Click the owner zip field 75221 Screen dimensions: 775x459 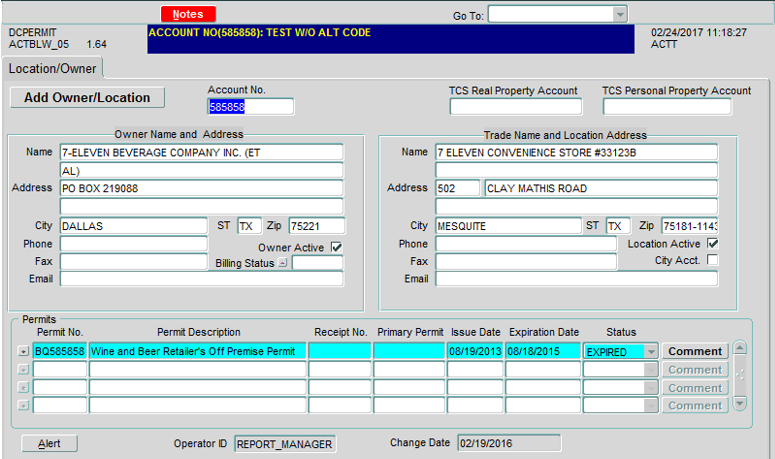[317, 226]
